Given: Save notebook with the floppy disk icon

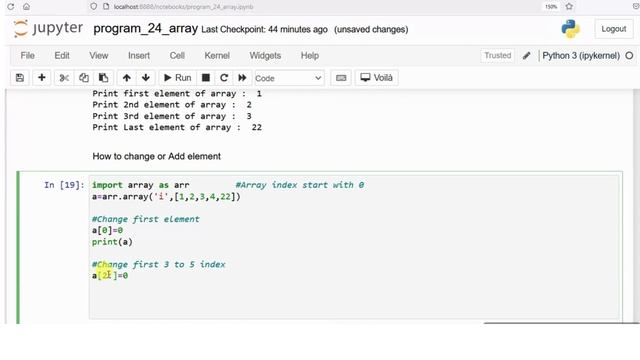Looking at the screenshot, I should click(x=20, y=78).
